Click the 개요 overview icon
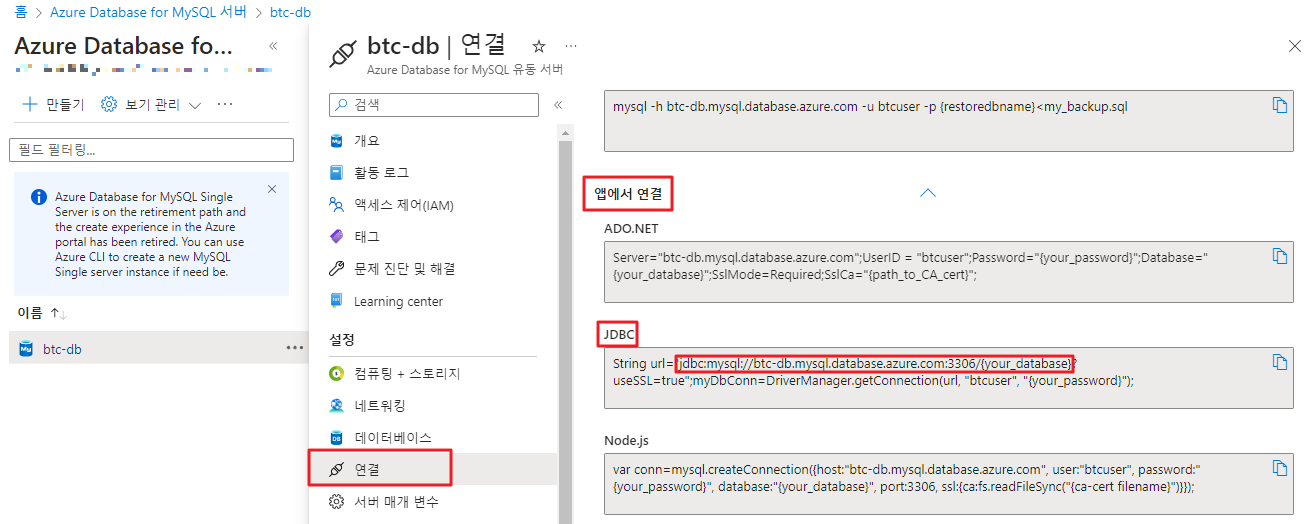Image resolution: width=1309 pixels, height=524 pixels. (x=336, y=141)
